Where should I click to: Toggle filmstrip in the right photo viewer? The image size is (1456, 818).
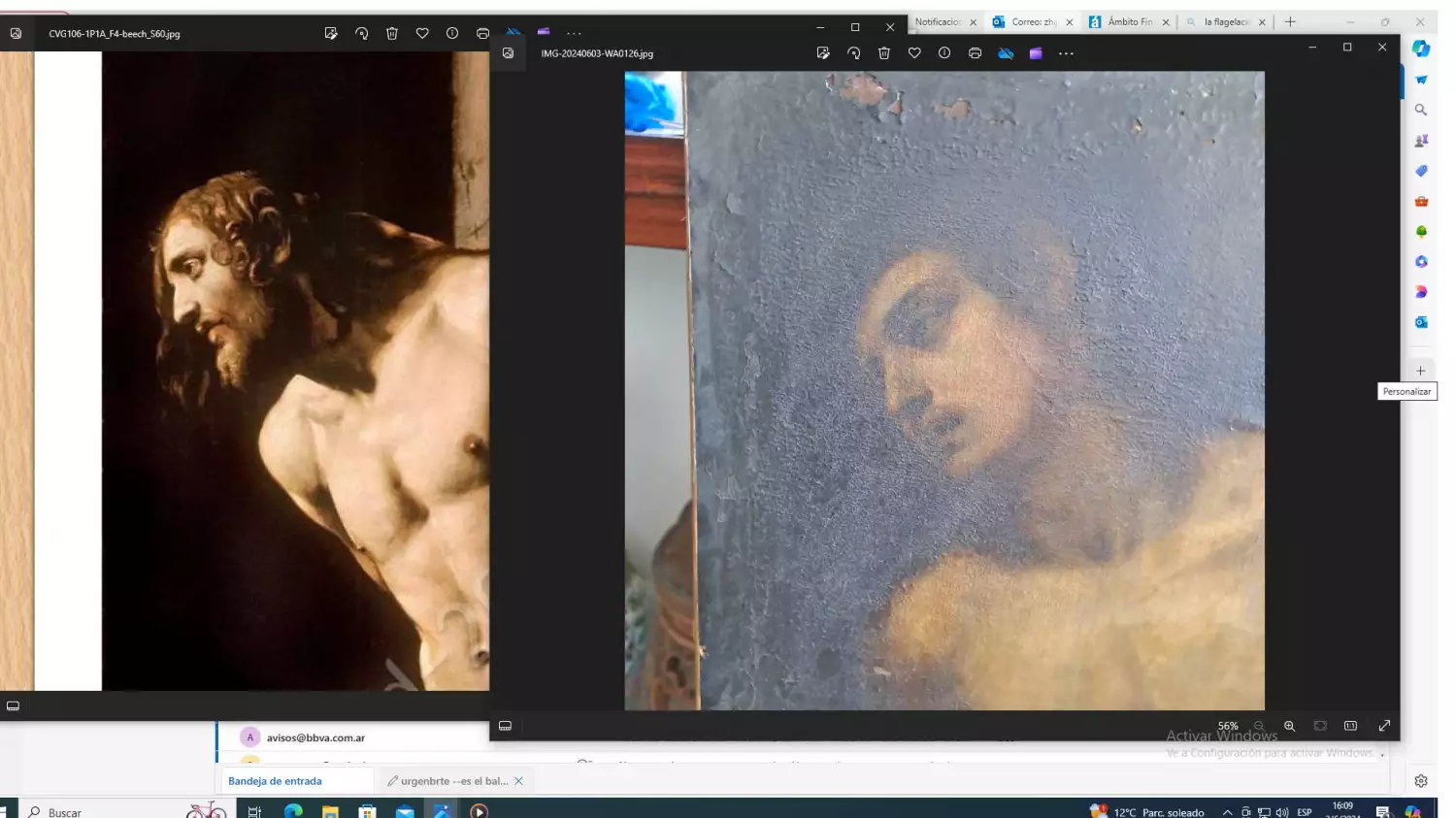click(x=505, y=726)
